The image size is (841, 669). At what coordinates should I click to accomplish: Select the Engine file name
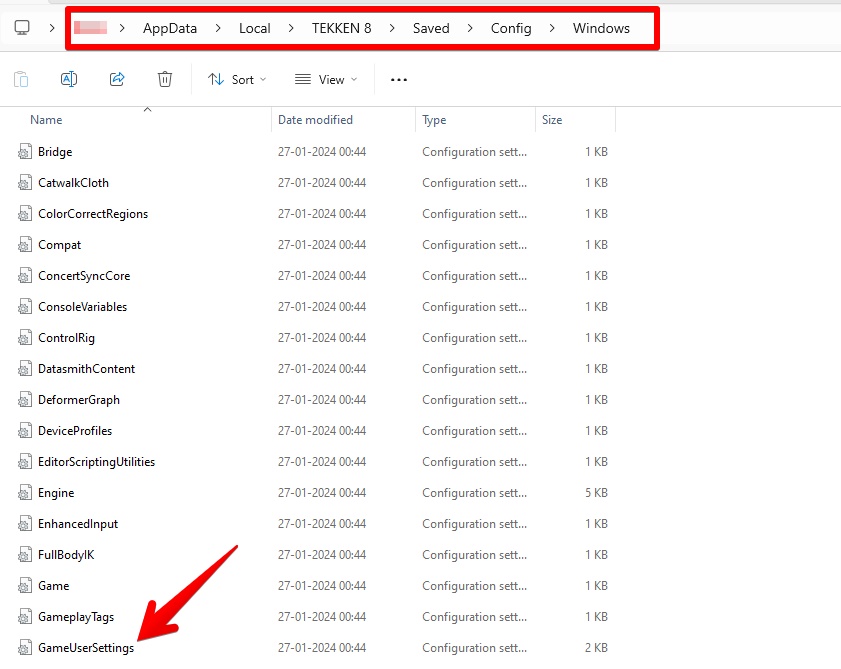point(56,493)
